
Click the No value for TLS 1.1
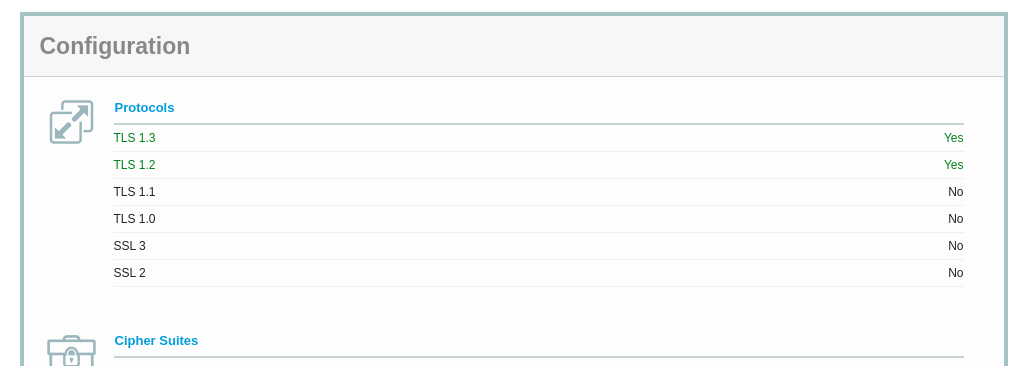pyautogui.click(x=955, y=192)
